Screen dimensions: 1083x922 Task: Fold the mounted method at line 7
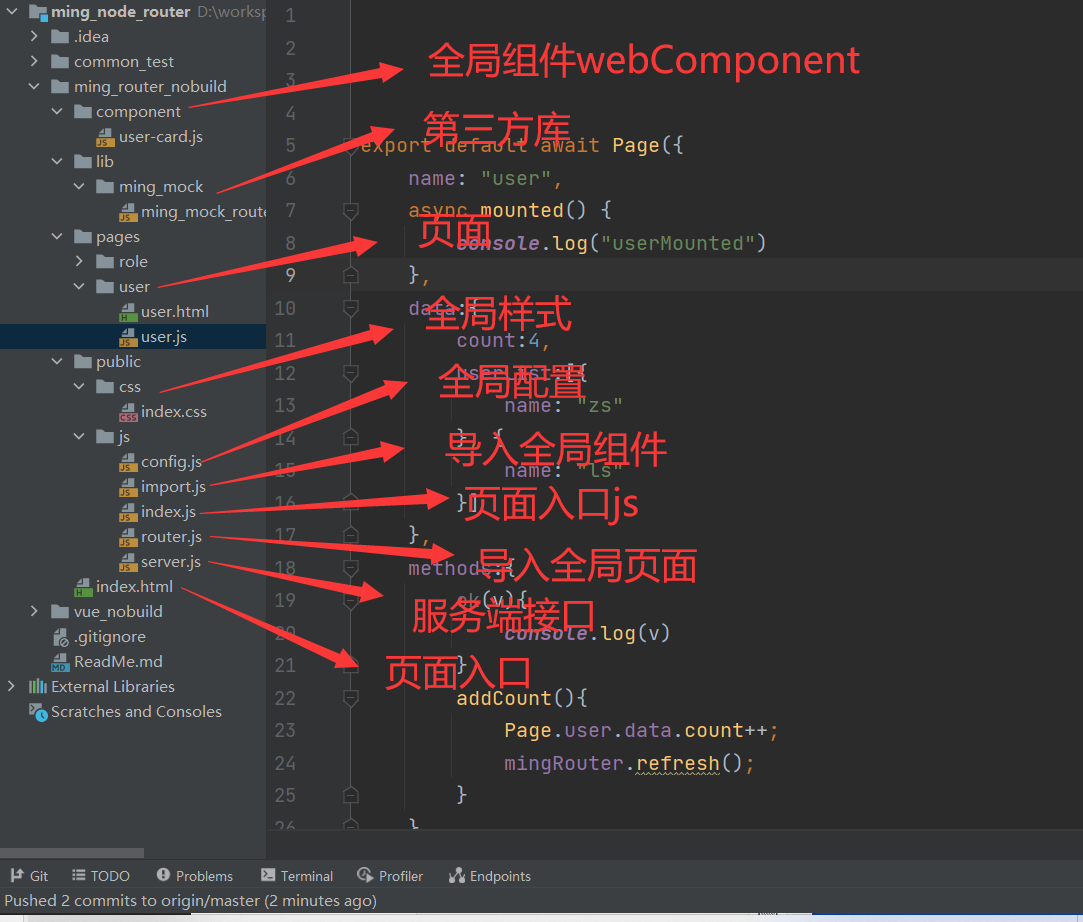click(350, 210)
